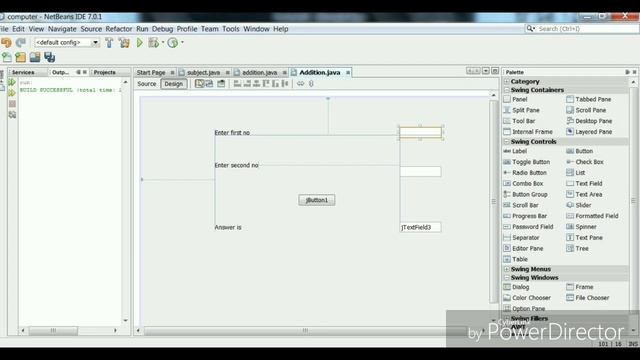640x360 pixels.
Task: Select the Text Field component in the Palette
Action: coord(584,184)
